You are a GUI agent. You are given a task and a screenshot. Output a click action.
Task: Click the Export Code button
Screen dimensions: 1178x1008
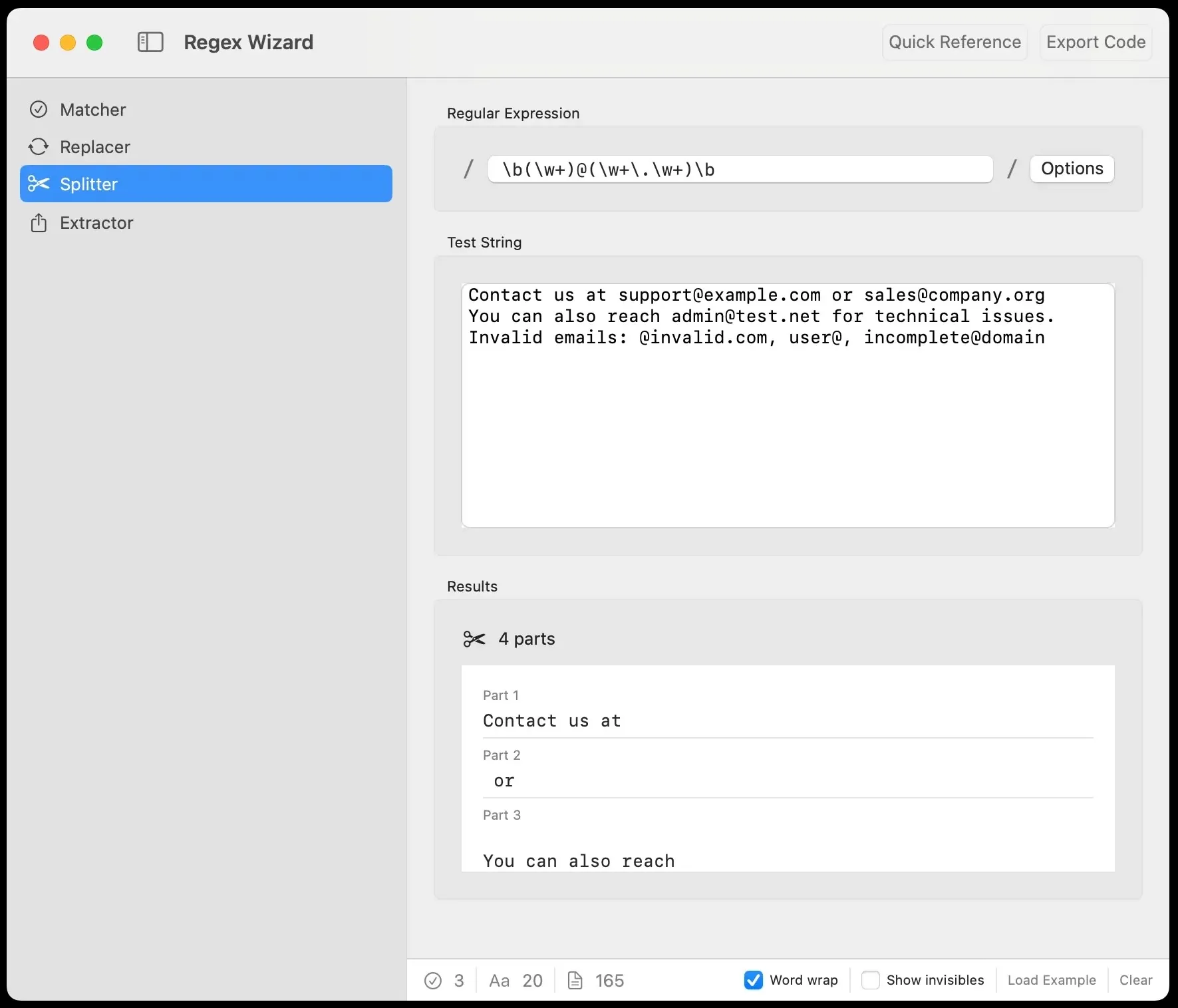(1096, 43)
